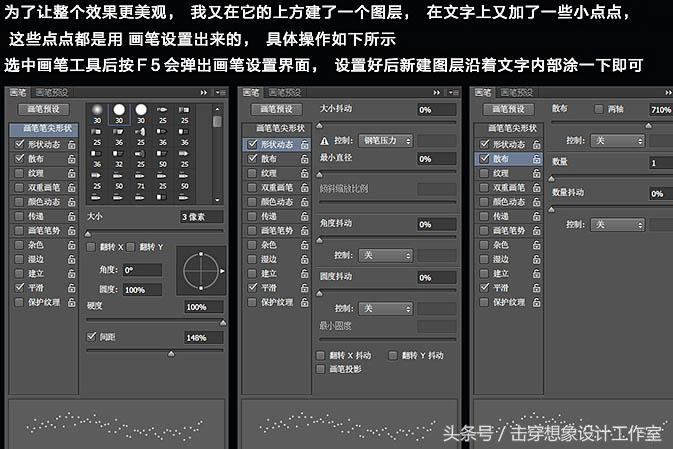
Task: Click the warning triangle beside 控制 钢笔压力
Action: (324, 141)
